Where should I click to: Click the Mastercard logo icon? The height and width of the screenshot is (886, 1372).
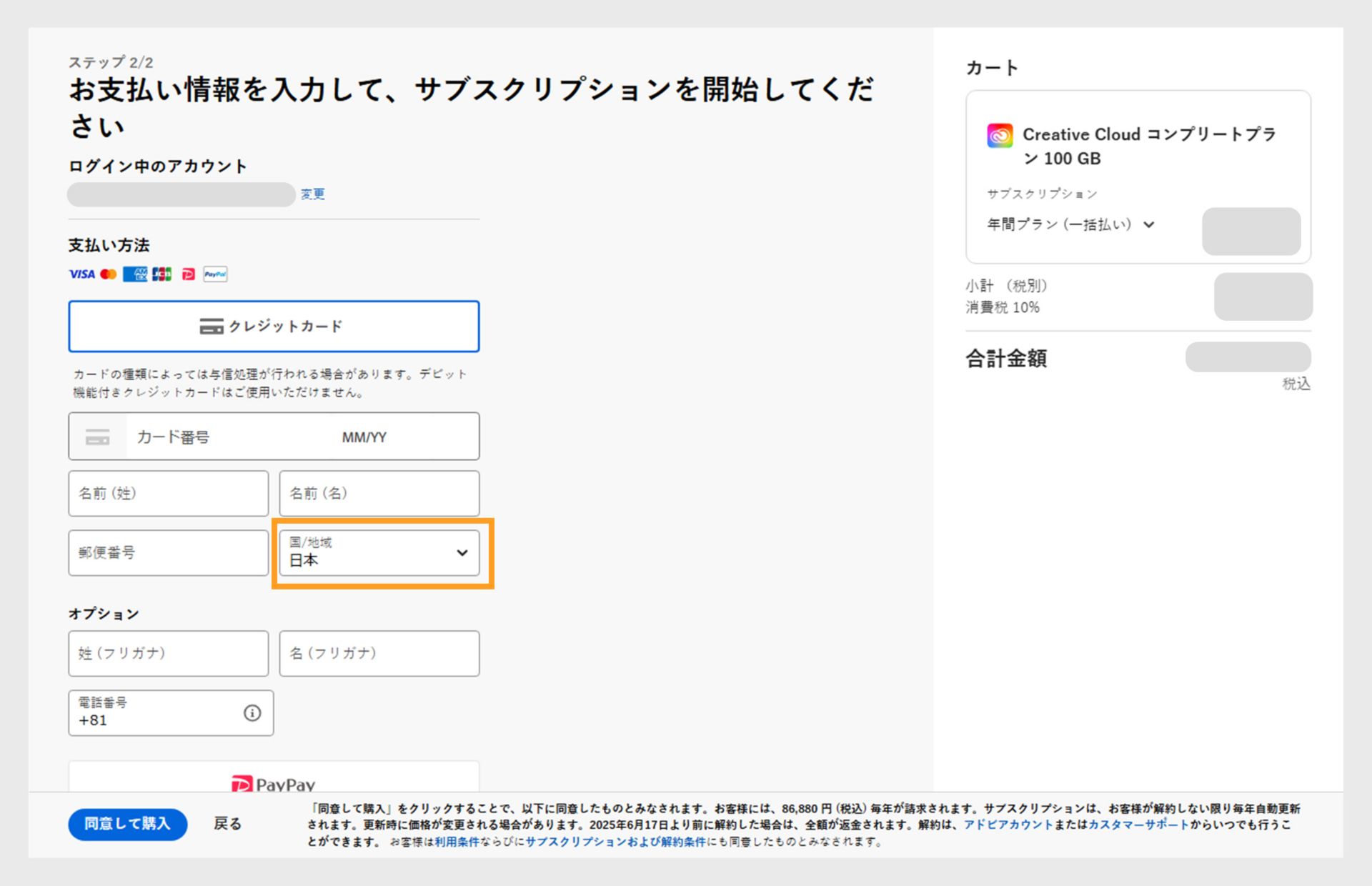pos(109,274)
